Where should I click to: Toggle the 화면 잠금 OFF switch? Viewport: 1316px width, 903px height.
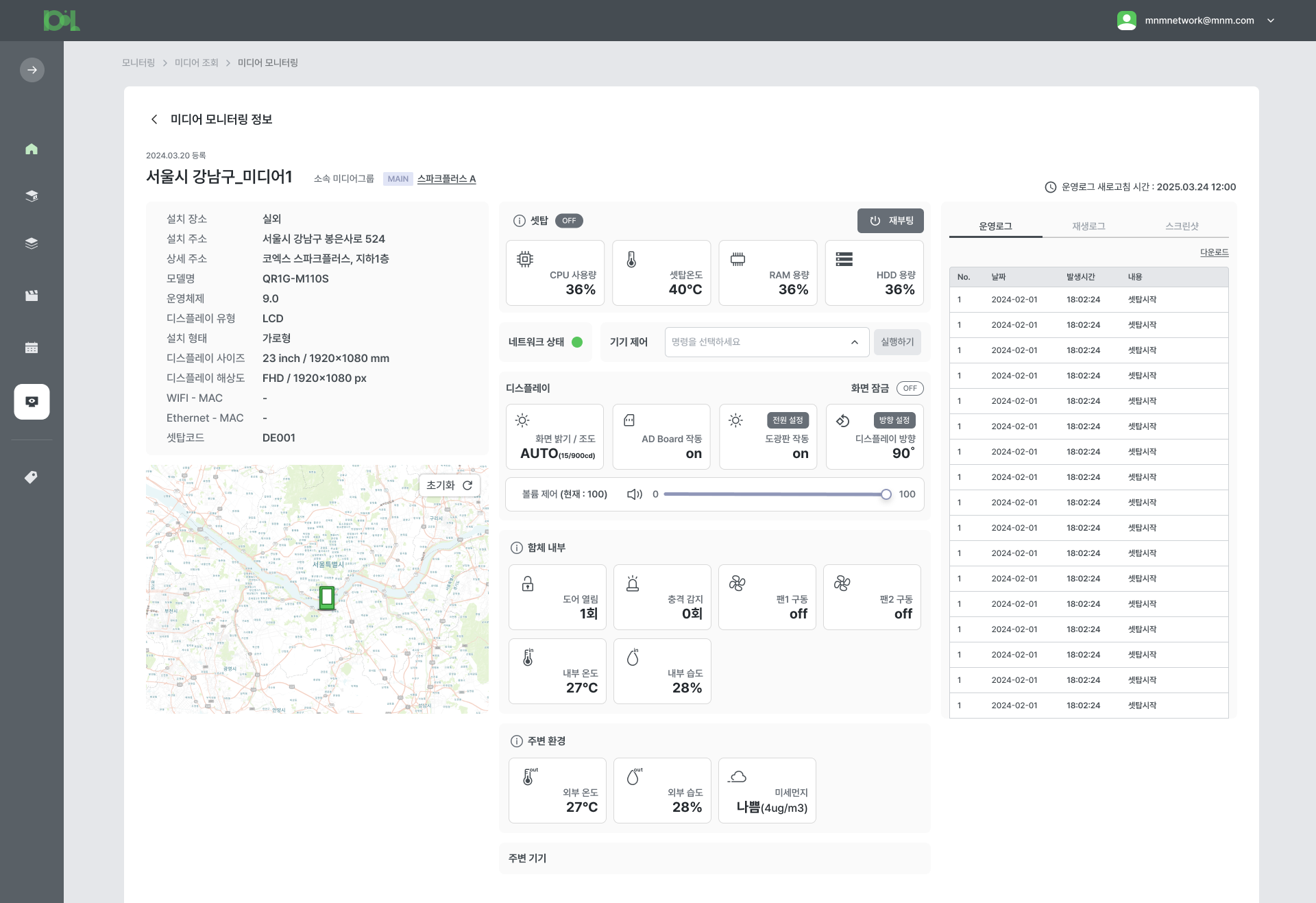910,388
